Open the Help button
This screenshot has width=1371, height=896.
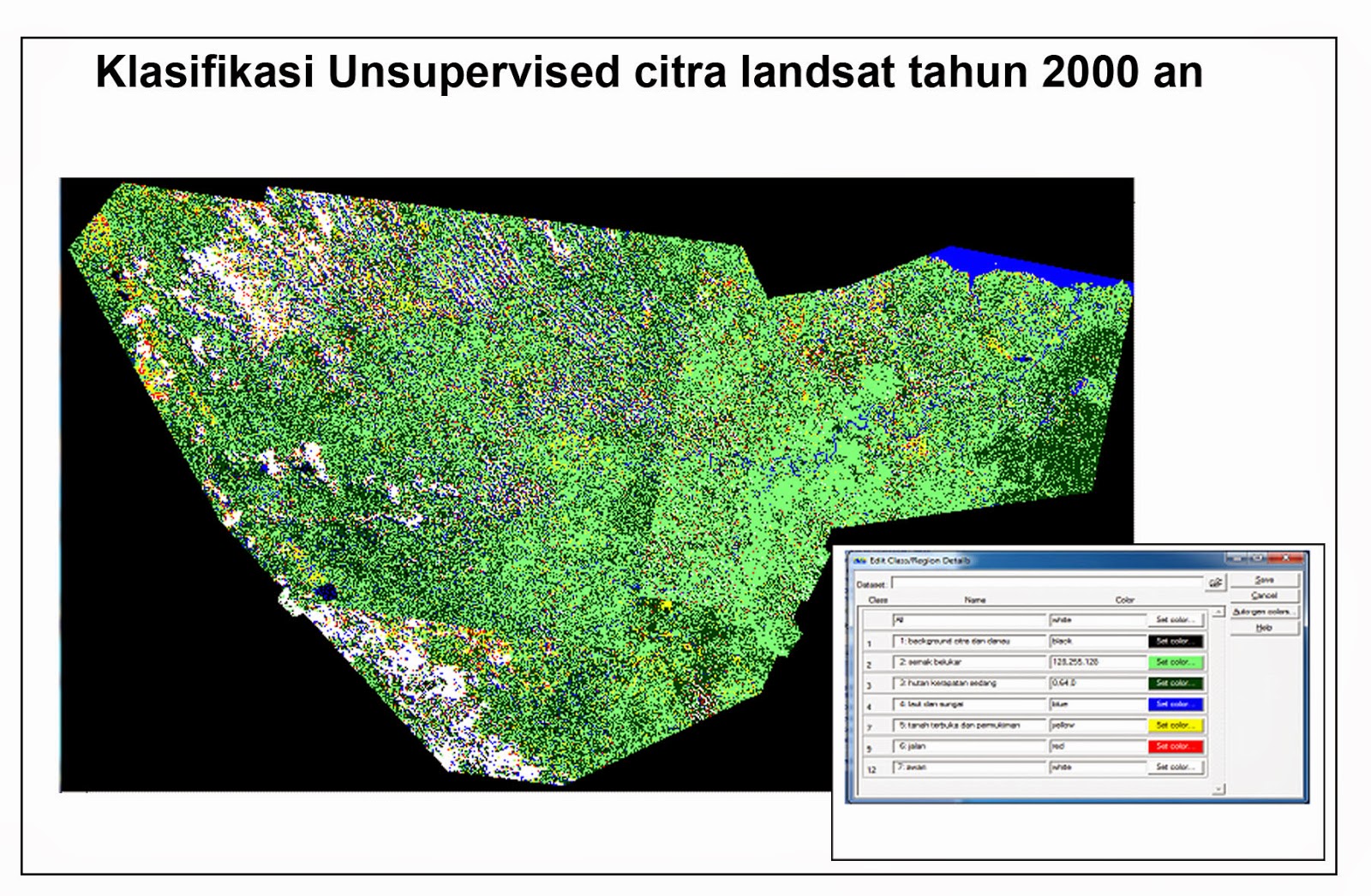[x=1264, y=627]
